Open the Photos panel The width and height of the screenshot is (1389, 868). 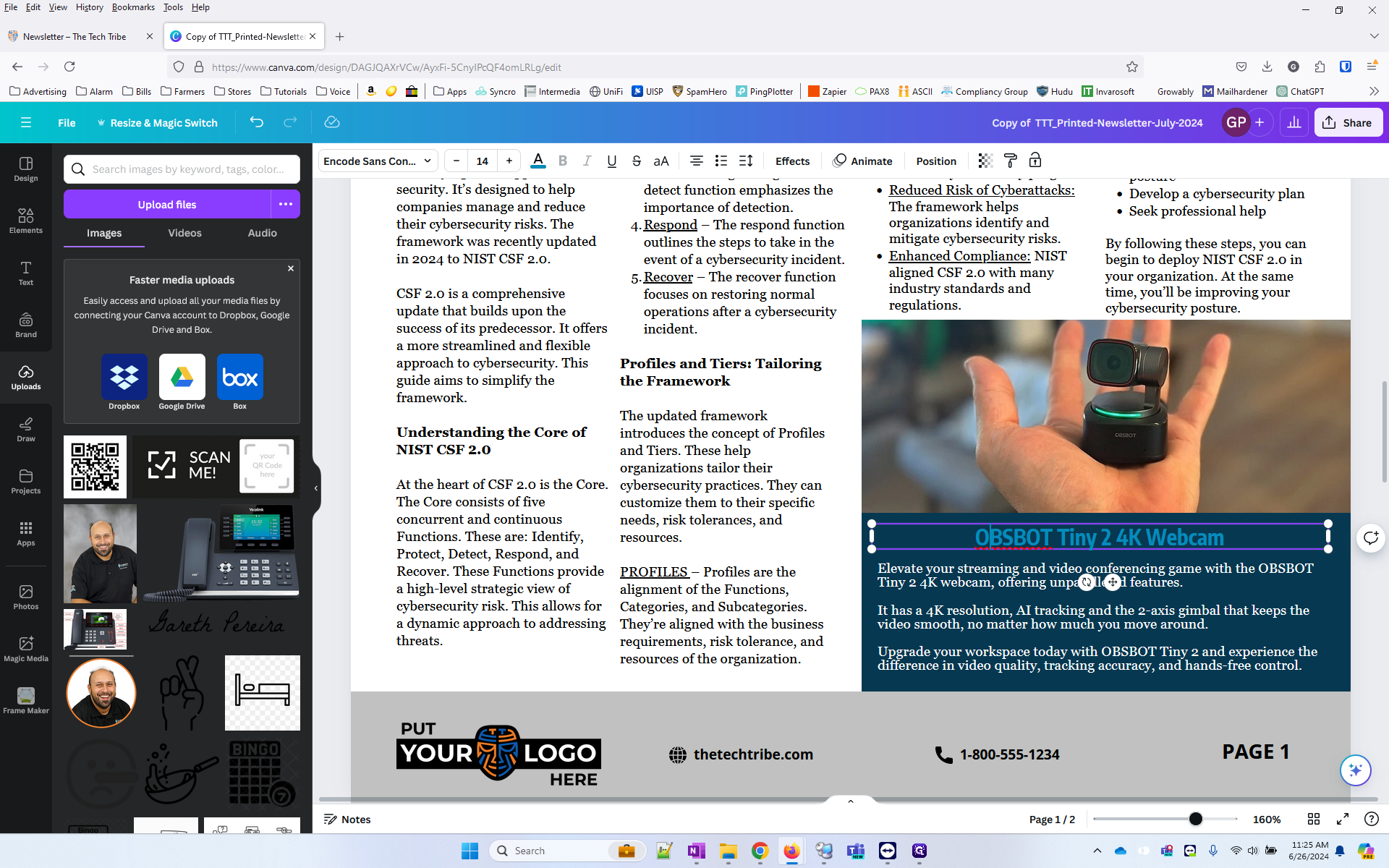tap(26, 597)
